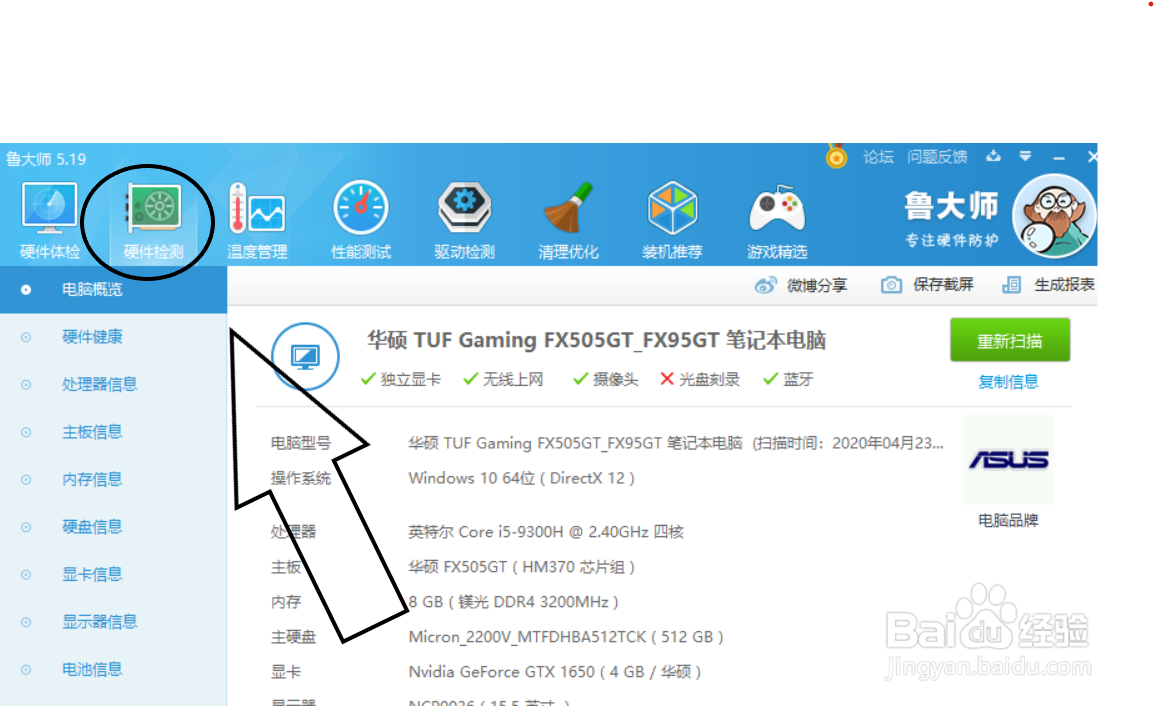Click the 电脑型号 row model value
This screenshot has width=1154, height=706.
(x=676, y=443)
